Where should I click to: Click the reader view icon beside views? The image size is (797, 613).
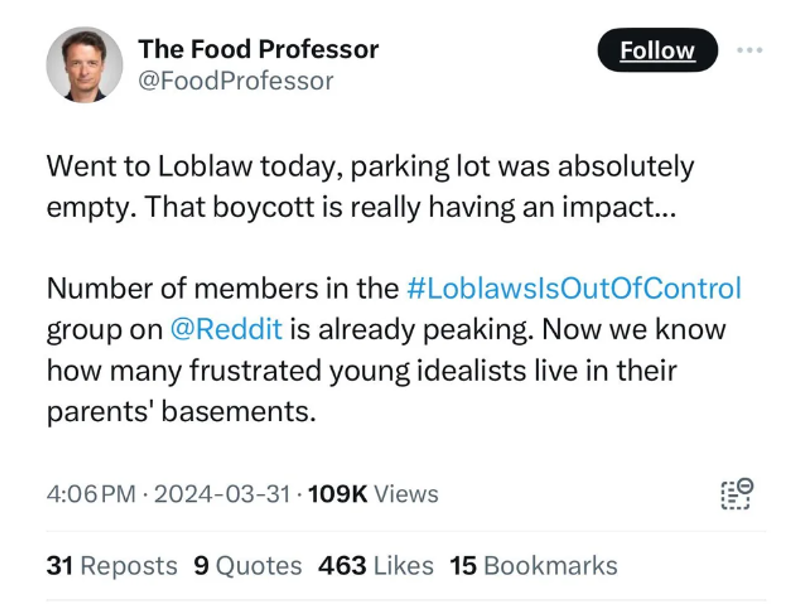click(736, 494)
